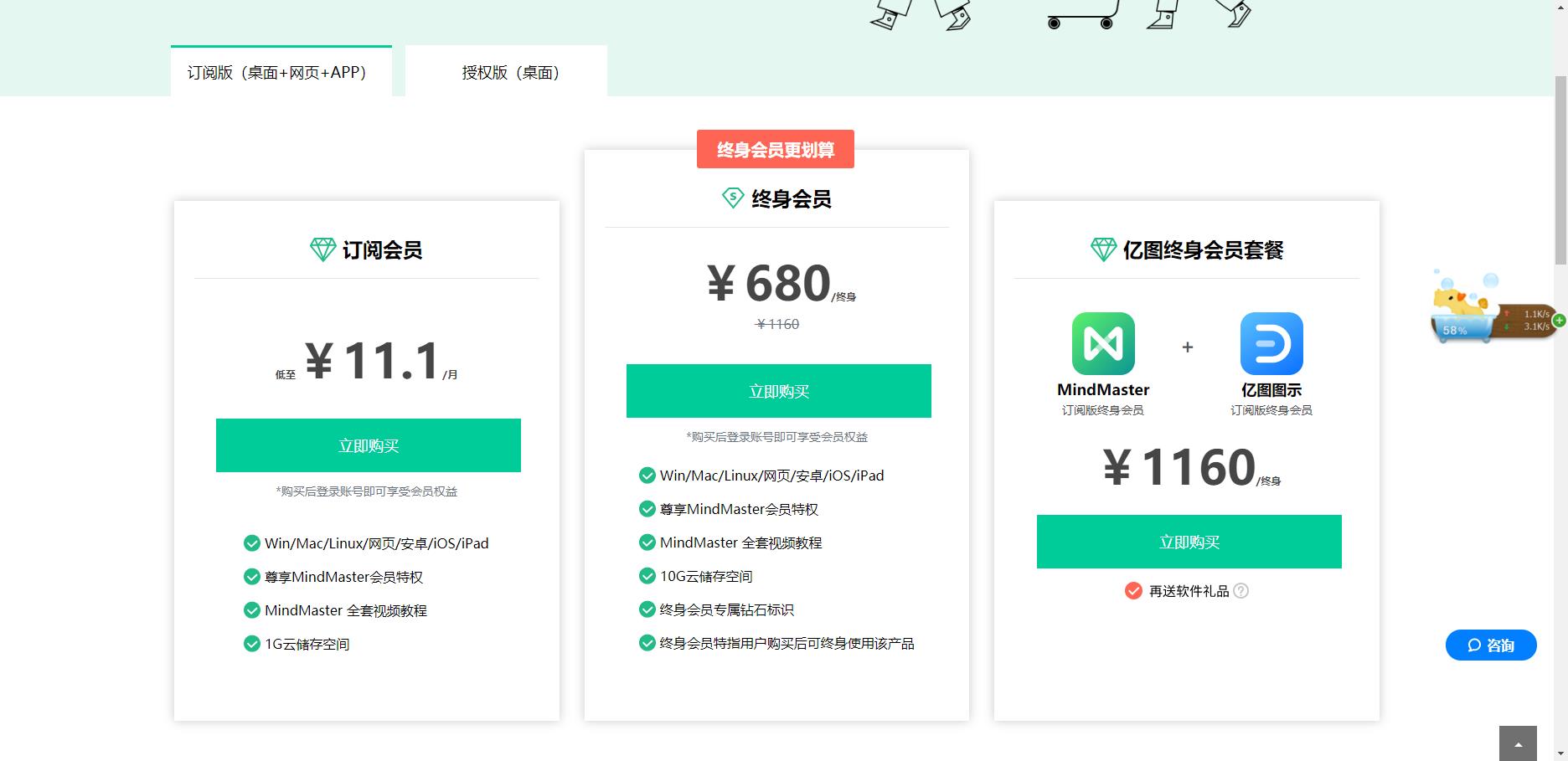Switch to 授权版（桌面）tab

tap(506, 72)
